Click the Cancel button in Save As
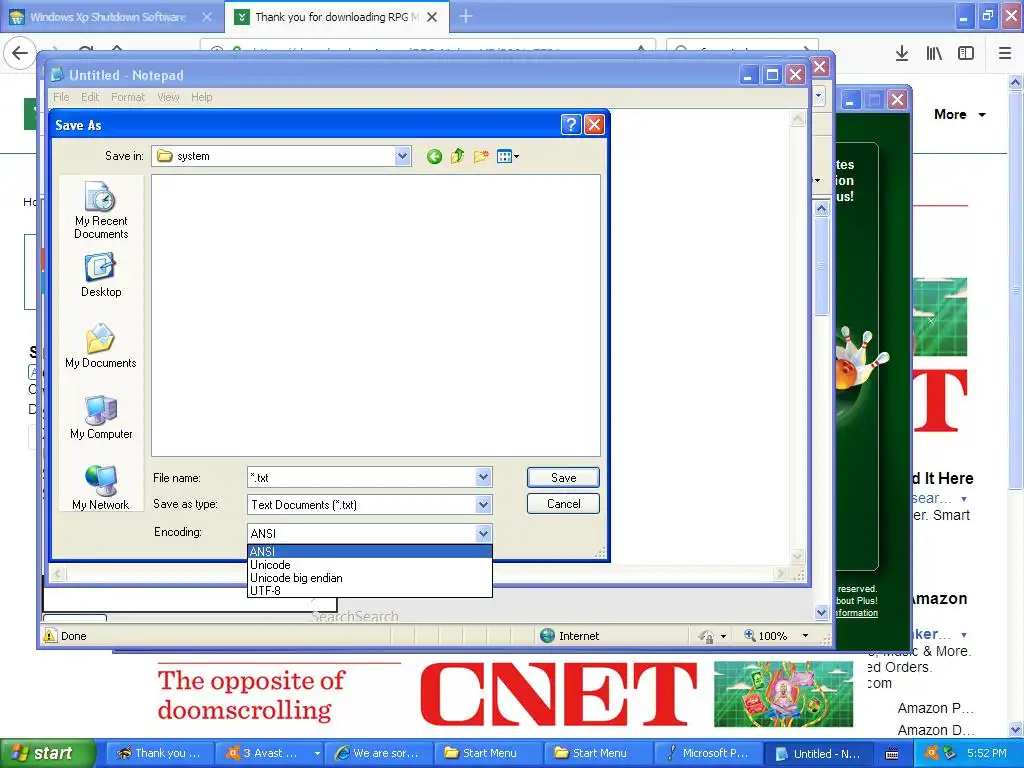Image resolution: width=1024 pixels, height=768 pixels. tap(563, 504)
